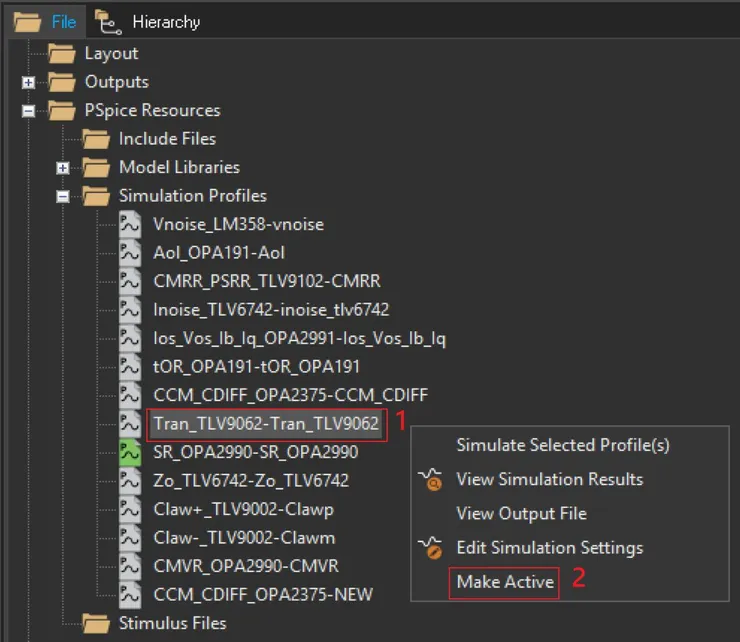This screenshot has height=642, width=740.
Task: Click the Inoise_TLV6742 profile icon
Action: tap(130, 310)
